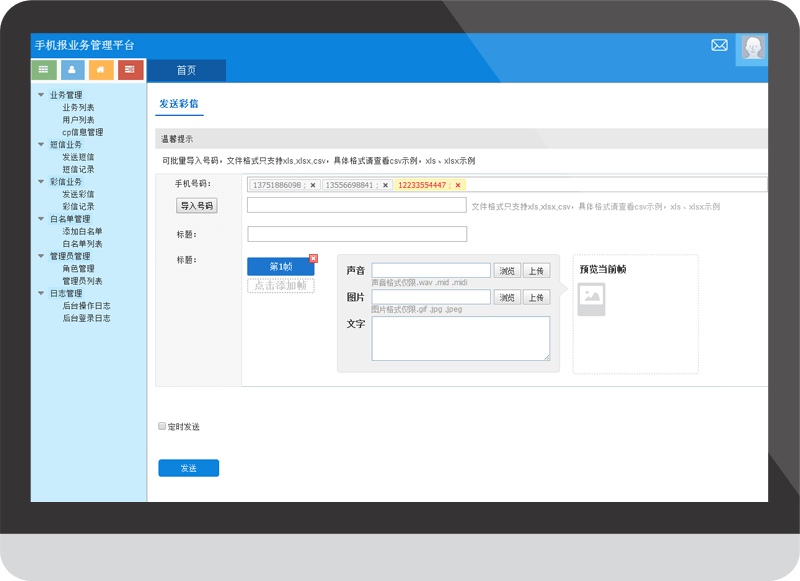Focus the import file path field

point(357,205)
